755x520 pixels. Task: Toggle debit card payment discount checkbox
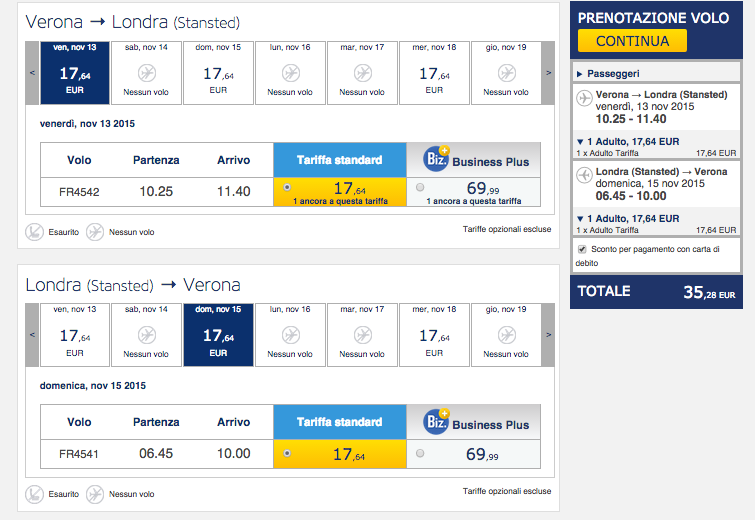point(582,249)
